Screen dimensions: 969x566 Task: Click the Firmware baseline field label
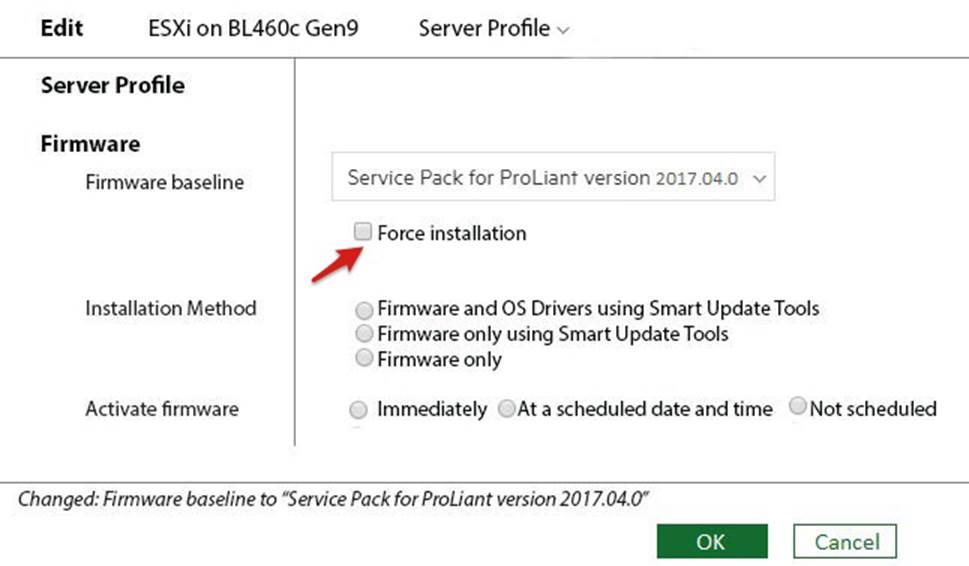click(x=164, y=183)
